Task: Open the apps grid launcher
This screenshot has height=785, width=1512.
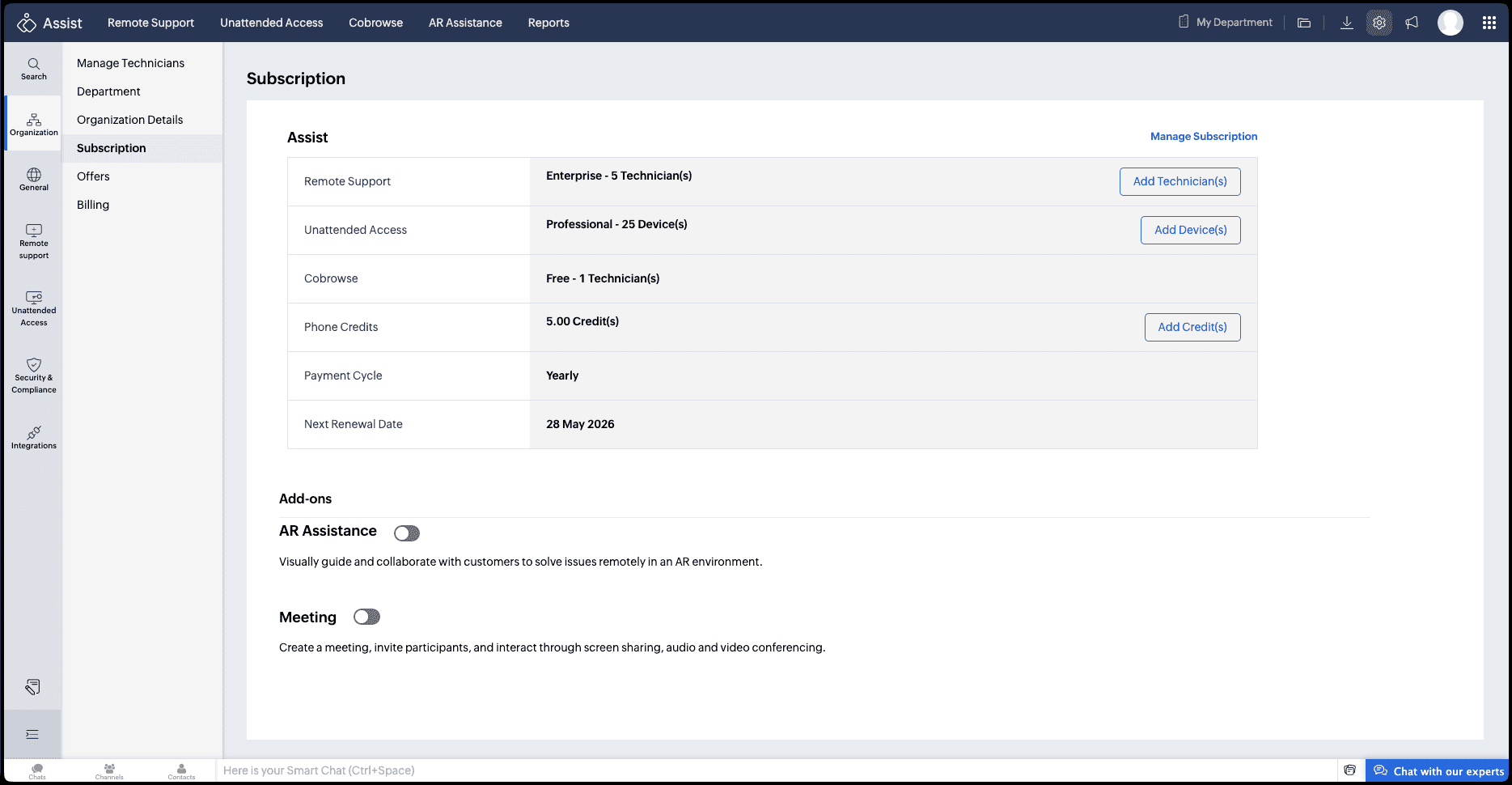Action: pos(1489,23)
